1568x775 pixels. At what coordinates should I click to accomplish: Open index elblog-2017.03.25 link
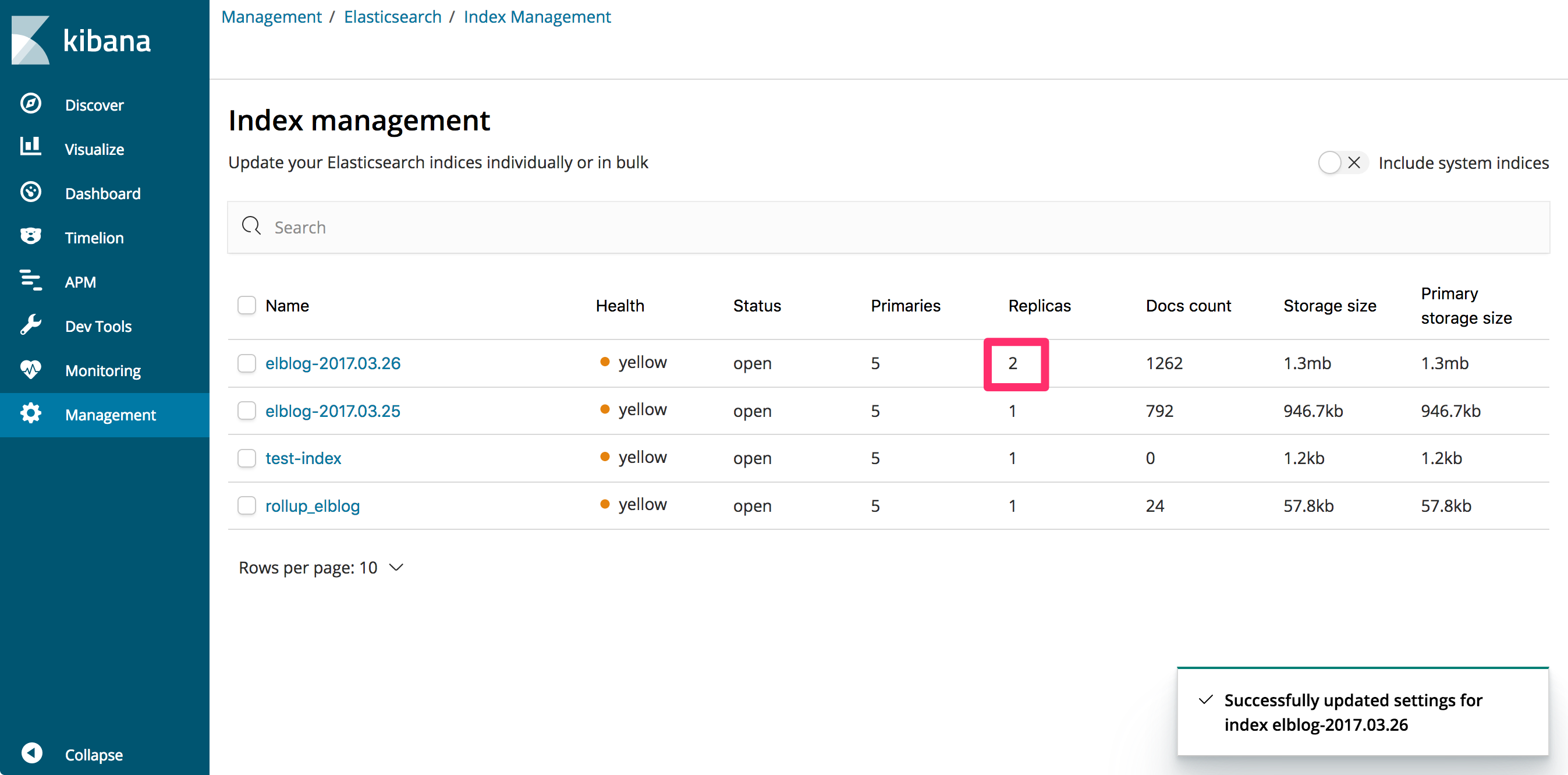coord(333,410)
